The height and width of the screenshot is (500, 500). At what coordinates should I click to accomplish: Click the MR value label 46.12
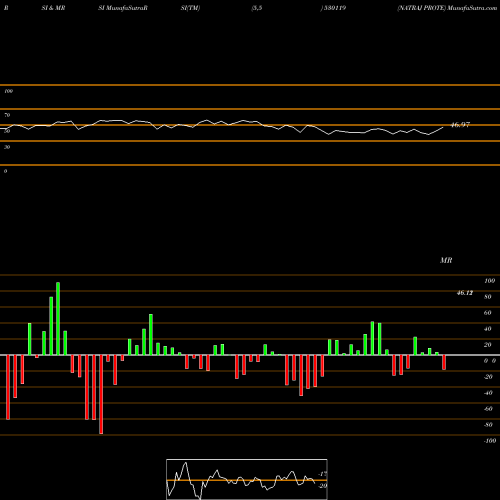pyautogui.click(x=465, y=293)
